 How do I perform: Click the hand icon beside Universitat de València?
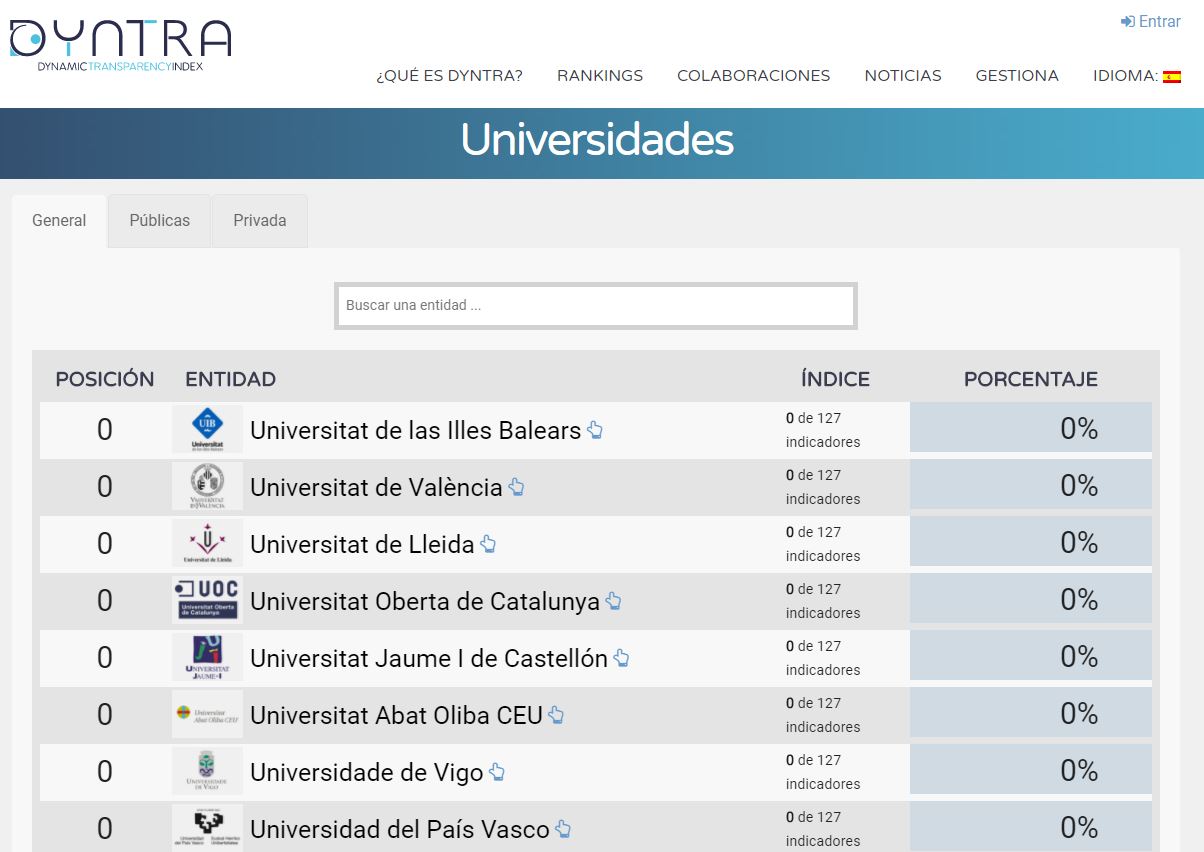(516, 488)
